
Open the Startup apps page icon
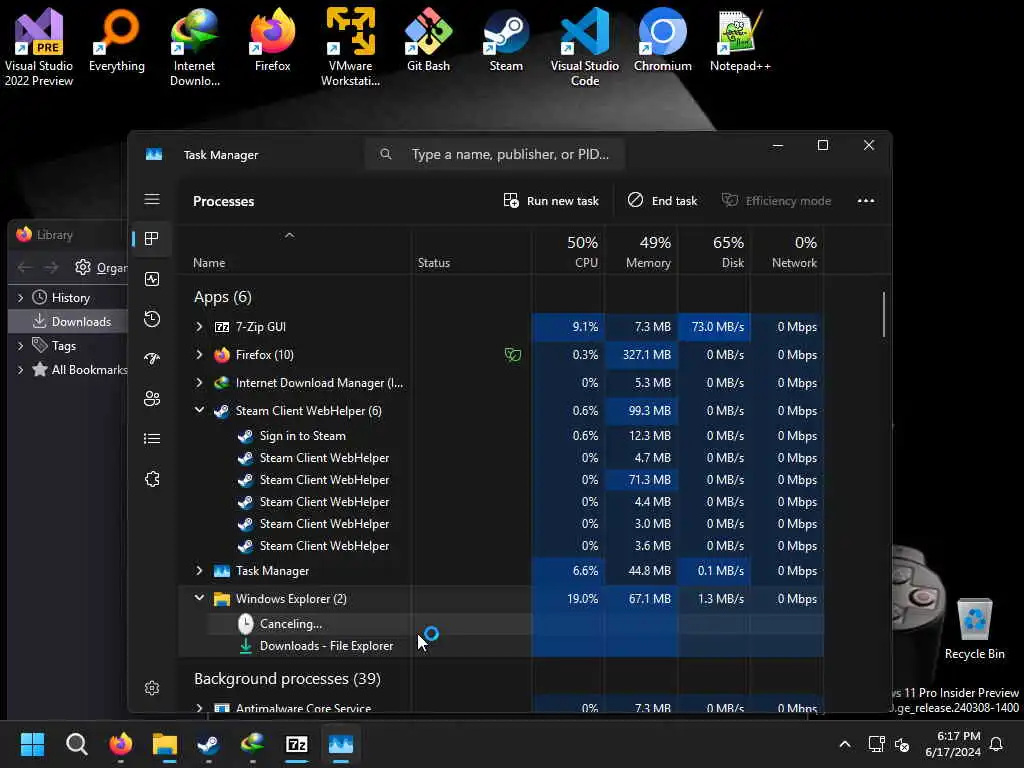pos(152,359)
